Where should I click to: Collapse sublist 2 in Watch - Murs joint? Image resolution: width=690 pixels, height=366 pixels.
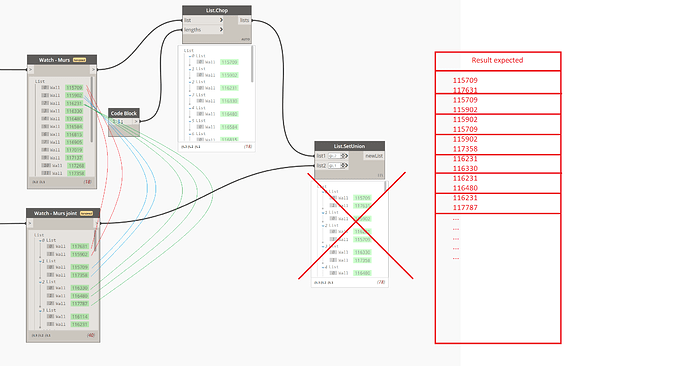point(40,282)
